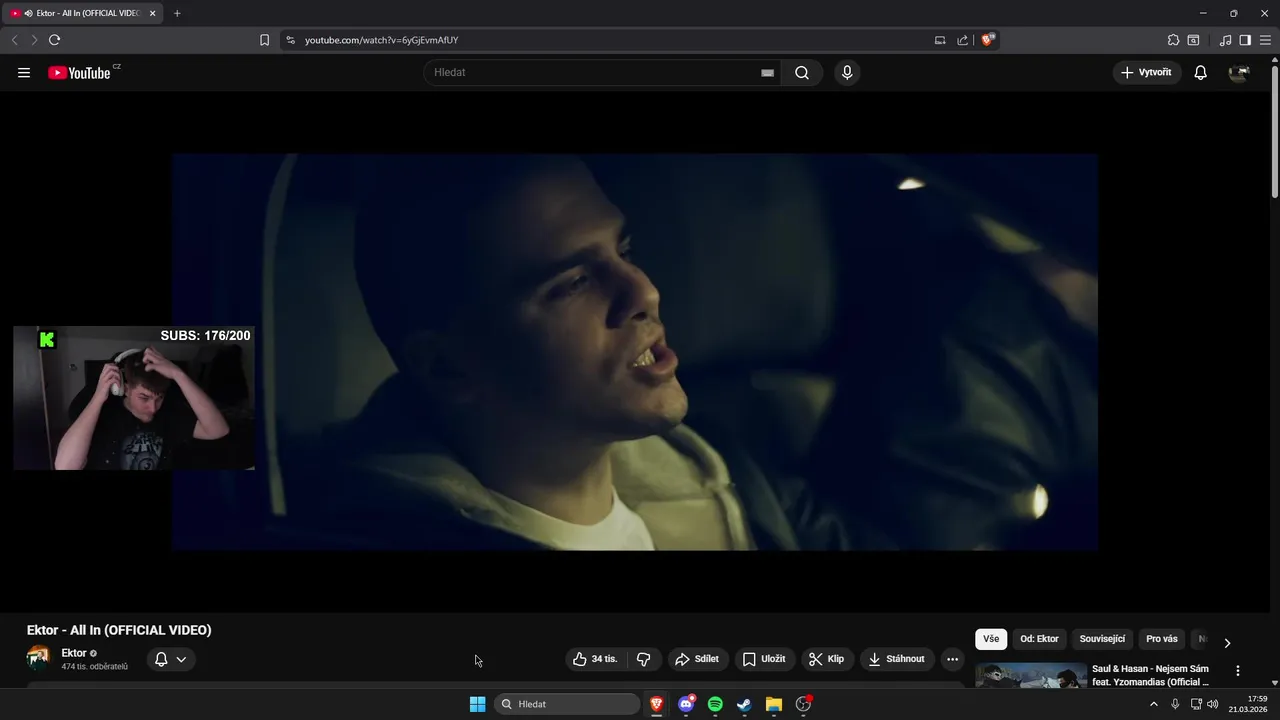Mute the tab via its speaker icon
This screenshot has width=1280, height=720.
[x=28, y=14]
